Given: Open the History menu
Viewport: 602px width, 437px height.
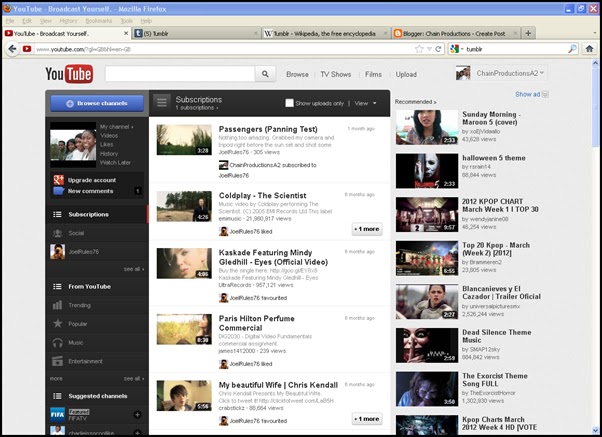Looking at the screenshot, I should pos(68,21).
